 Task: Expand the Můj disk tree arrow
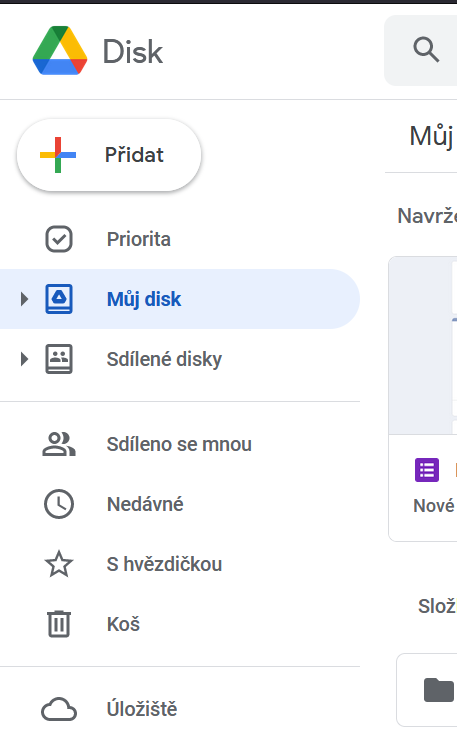24,299
